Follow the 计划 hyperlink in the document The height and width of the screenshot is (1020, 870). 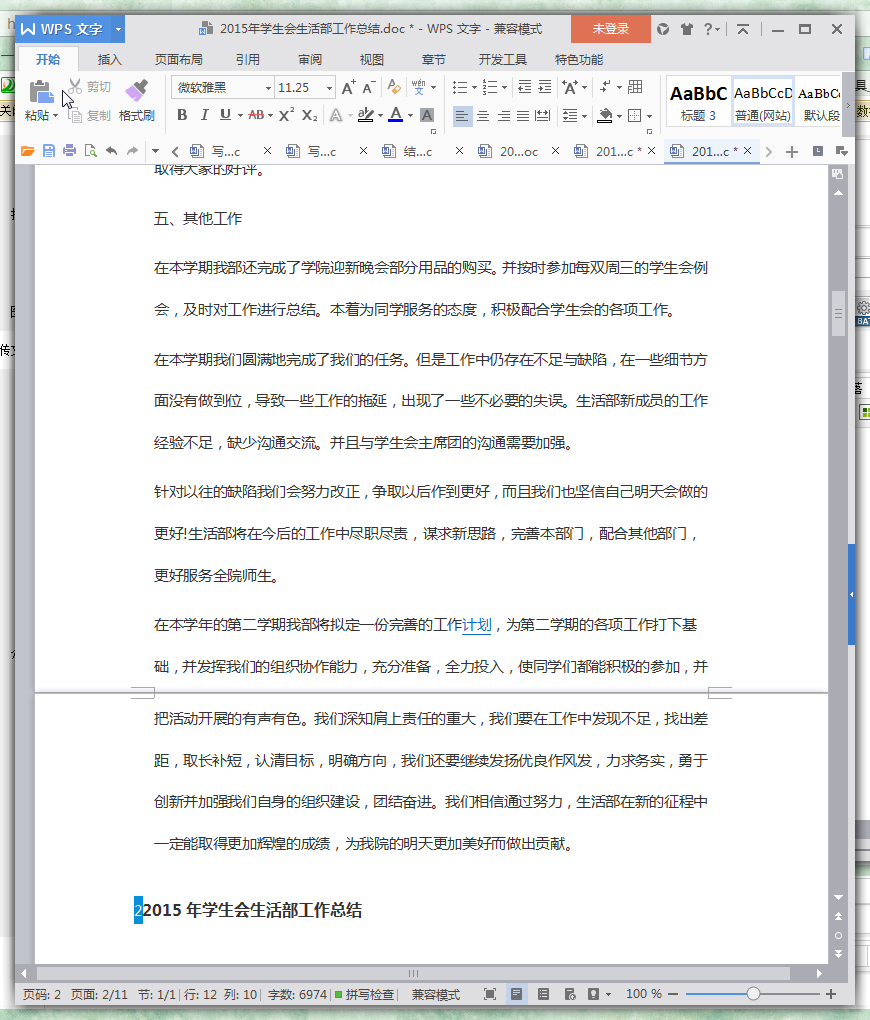(x=476, y=625)
